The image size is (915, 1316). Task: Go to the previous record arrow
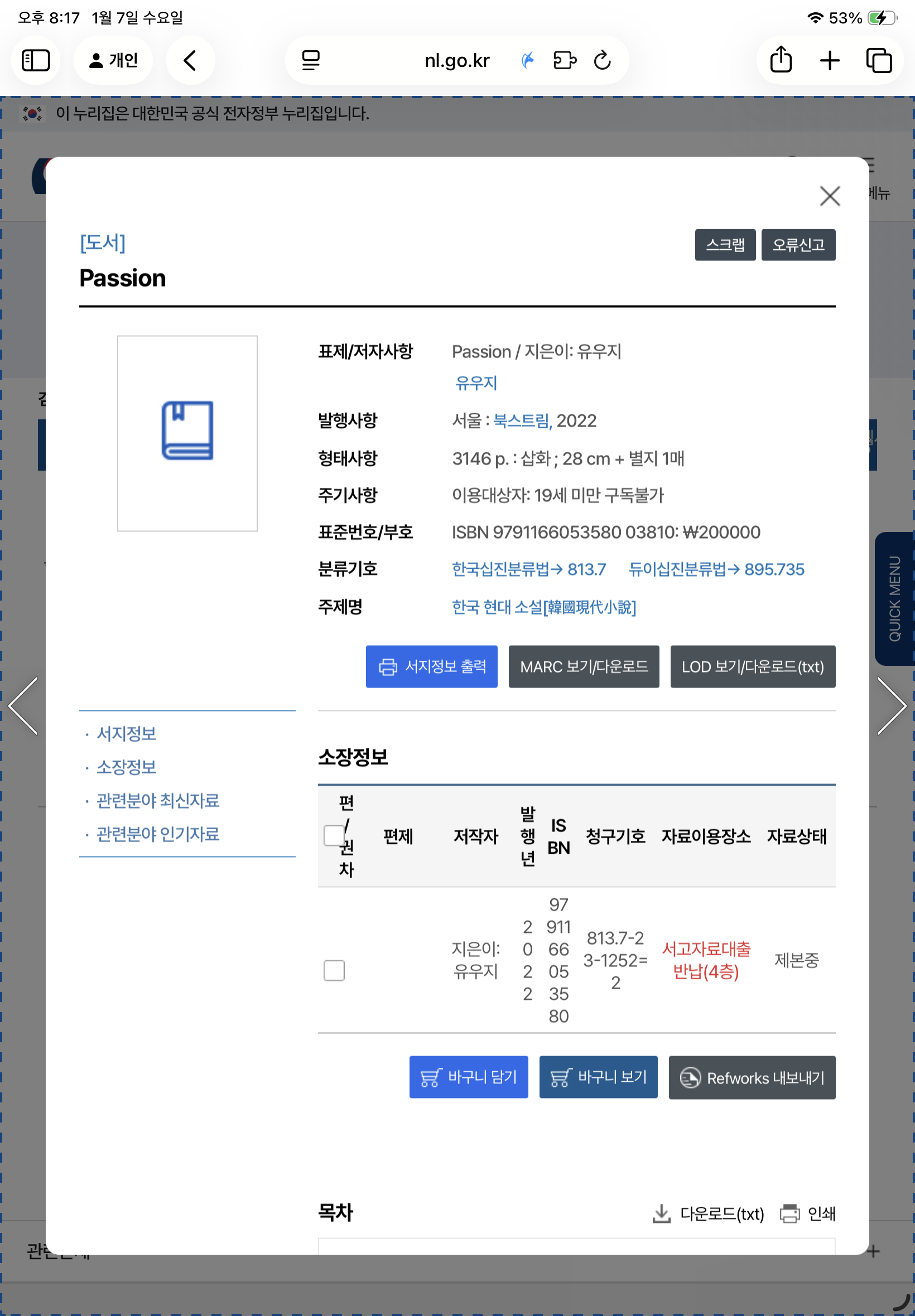coord(23,705)
